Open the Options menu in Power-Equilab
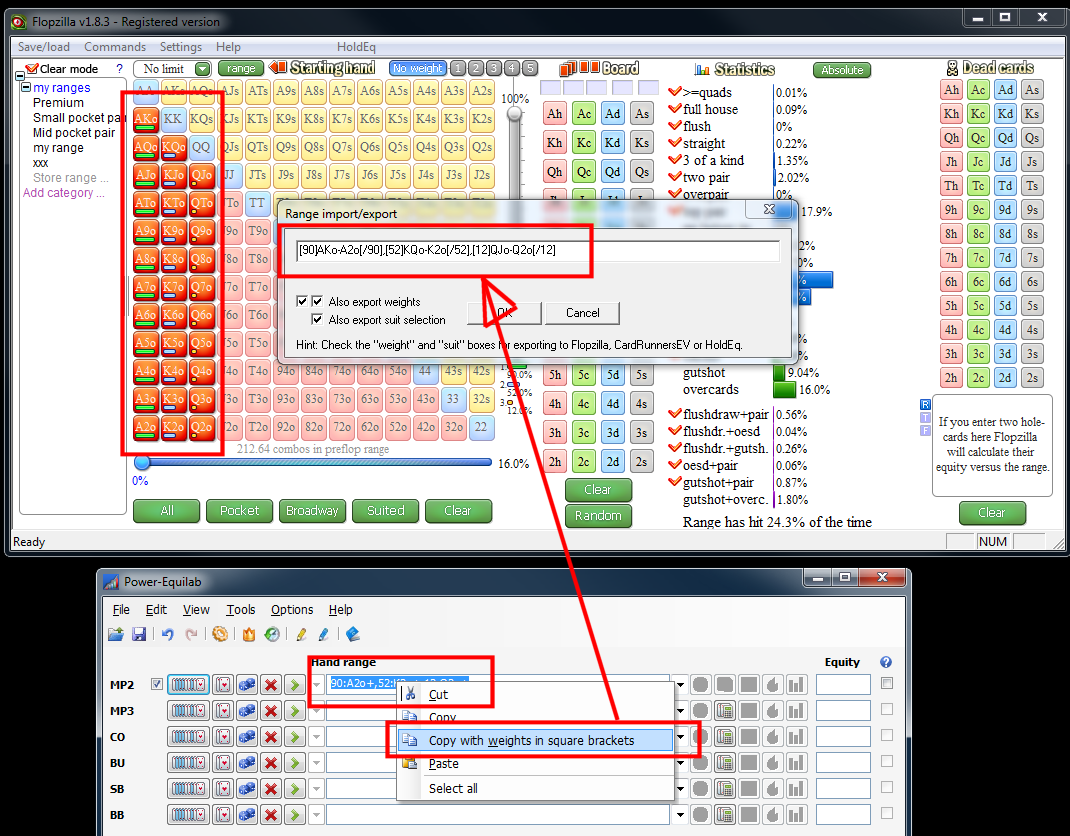 [292, 609]
